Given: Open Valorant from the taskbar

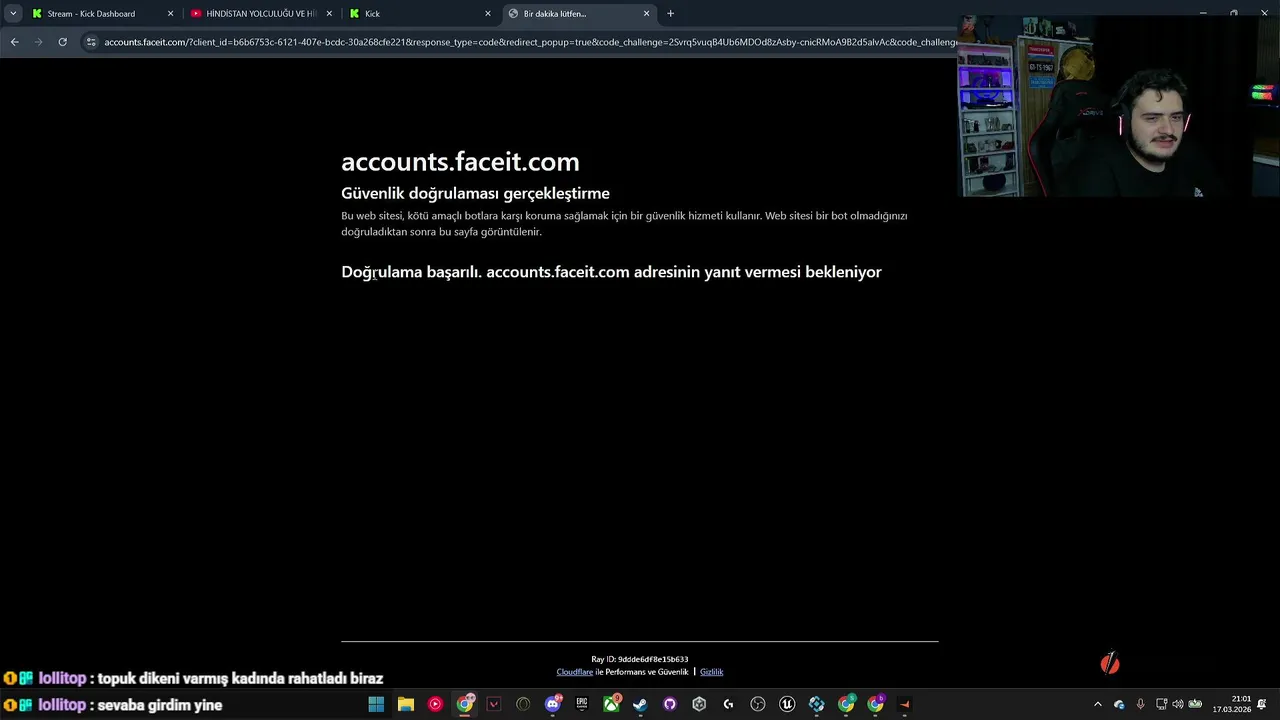Looking at the screenshot, I should 494,704.
